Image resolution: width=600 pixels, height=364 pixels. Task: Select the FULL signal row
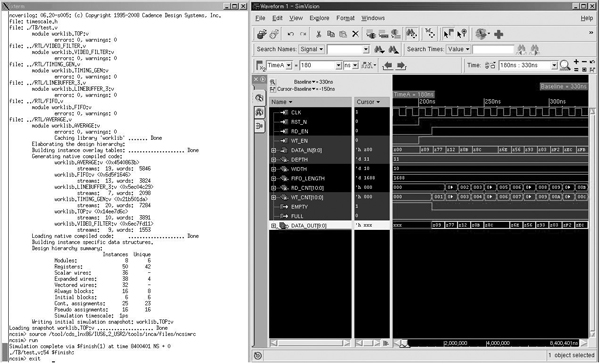[310, 216]
